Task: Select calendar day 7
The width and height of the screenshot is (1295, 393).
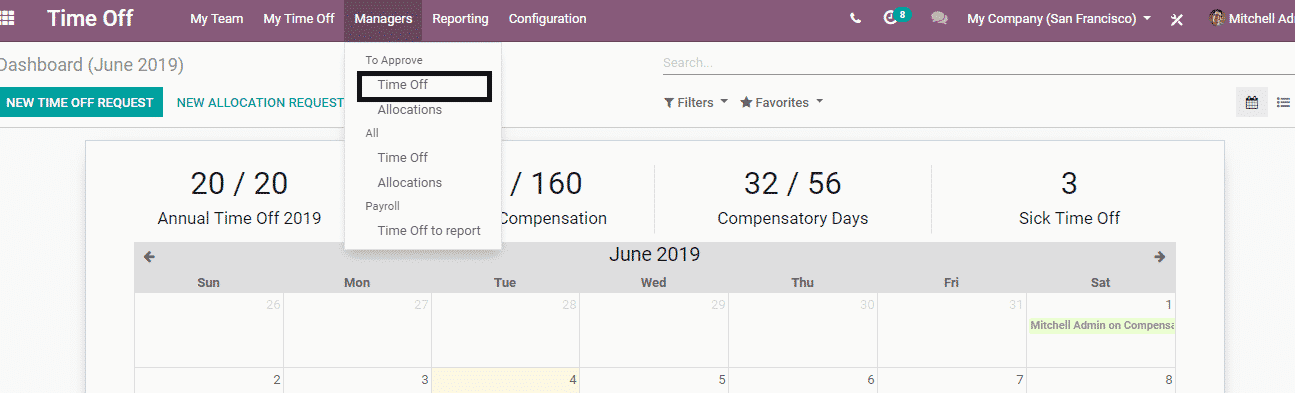Action: [952, 380]
